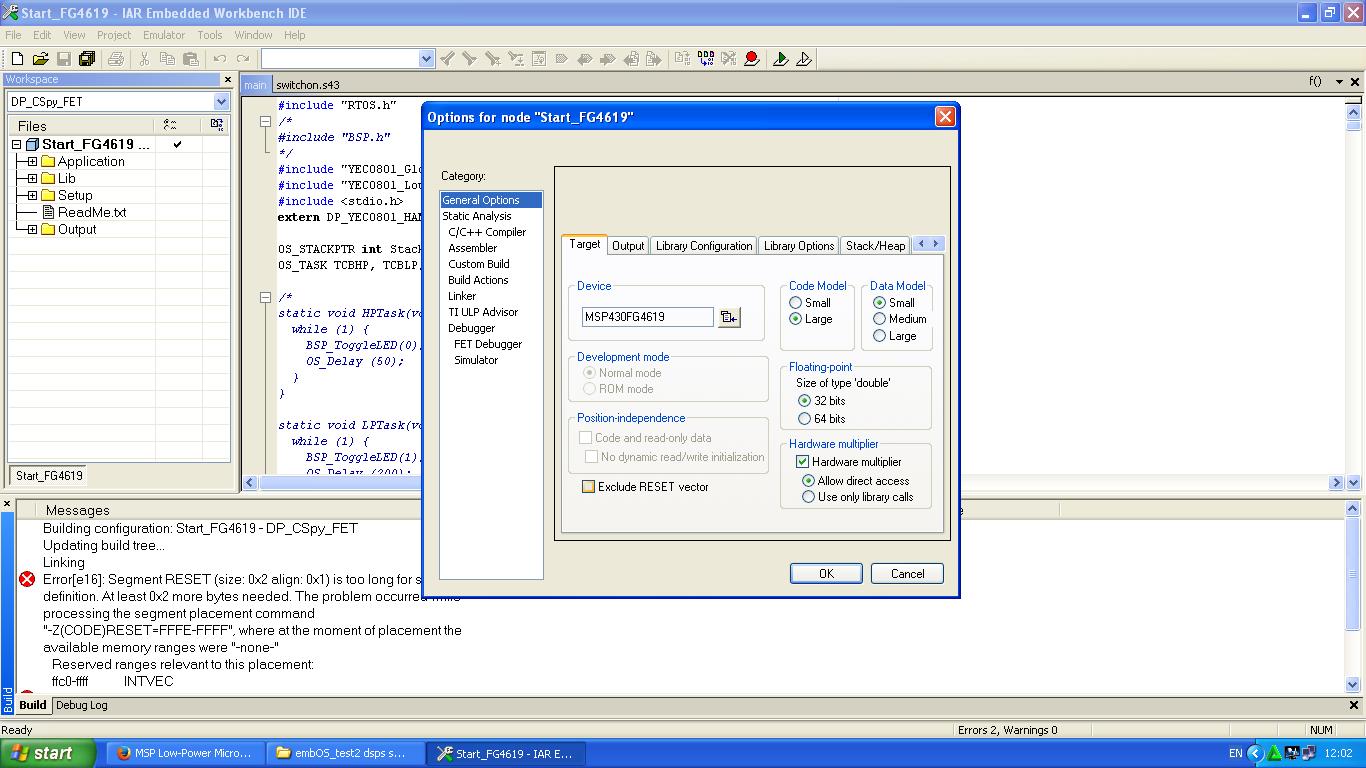1366x768 pixels.
Task: Select 64 bits double size
Action: 804,419
